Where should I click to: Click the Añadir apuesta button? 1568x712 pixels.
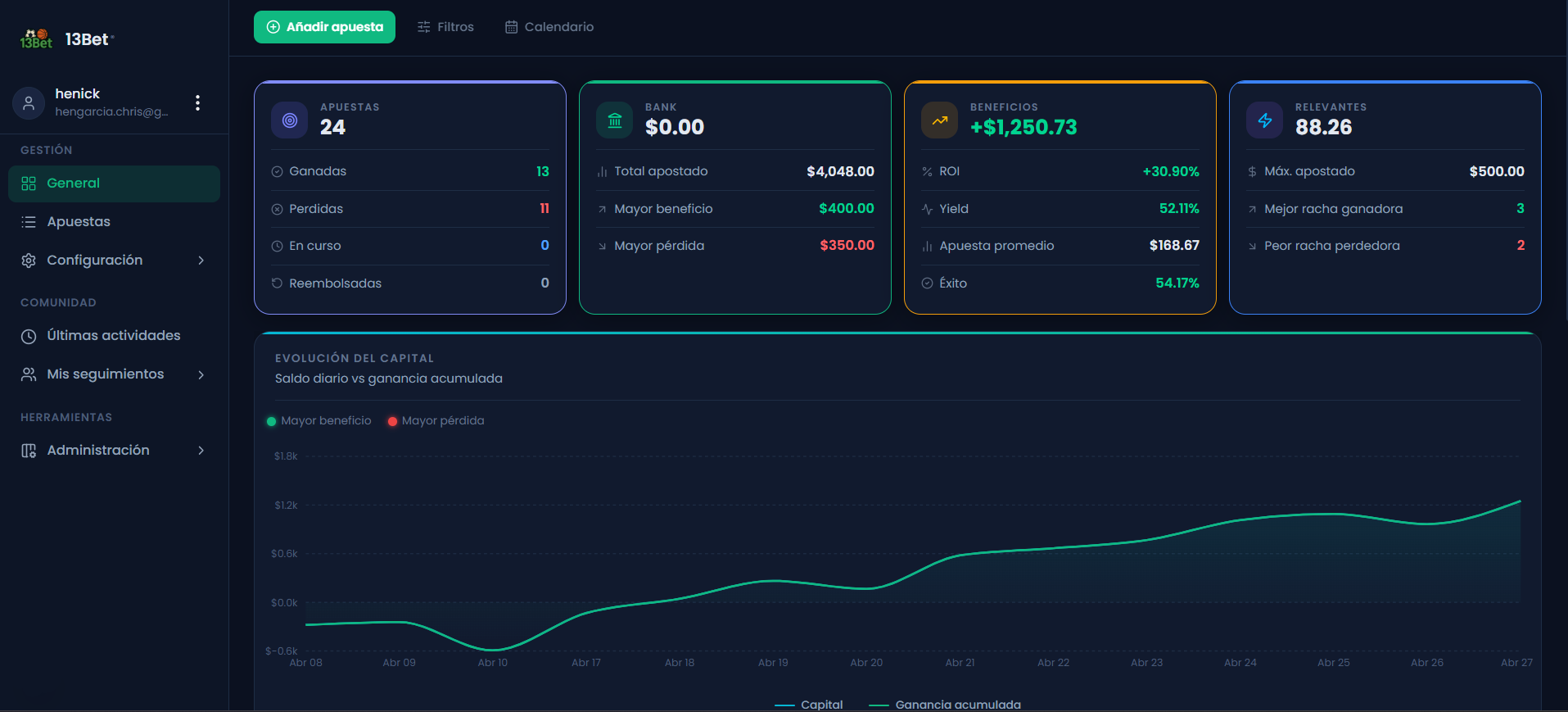point(324,27)
